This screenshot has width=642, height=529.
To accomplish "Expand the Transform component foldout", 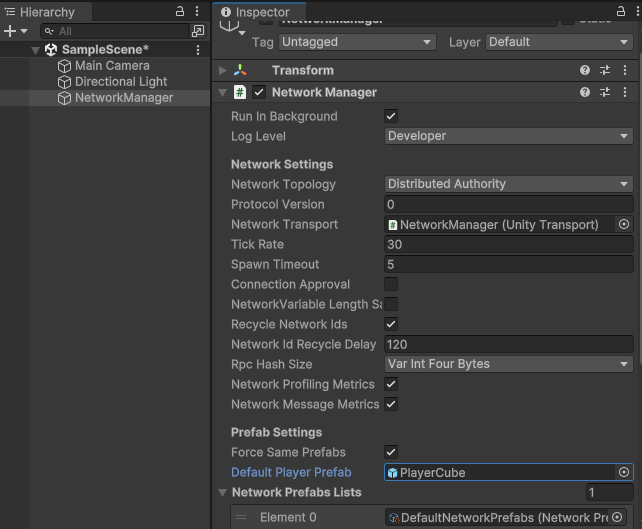I will [223, 71].
